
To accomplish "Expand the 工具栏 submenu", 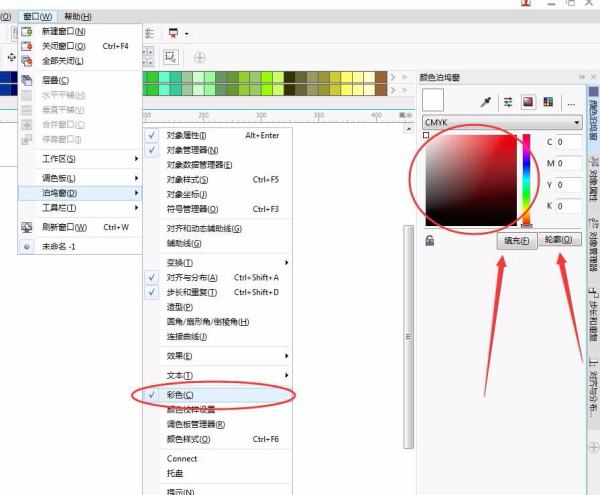I will click(80, 208).
